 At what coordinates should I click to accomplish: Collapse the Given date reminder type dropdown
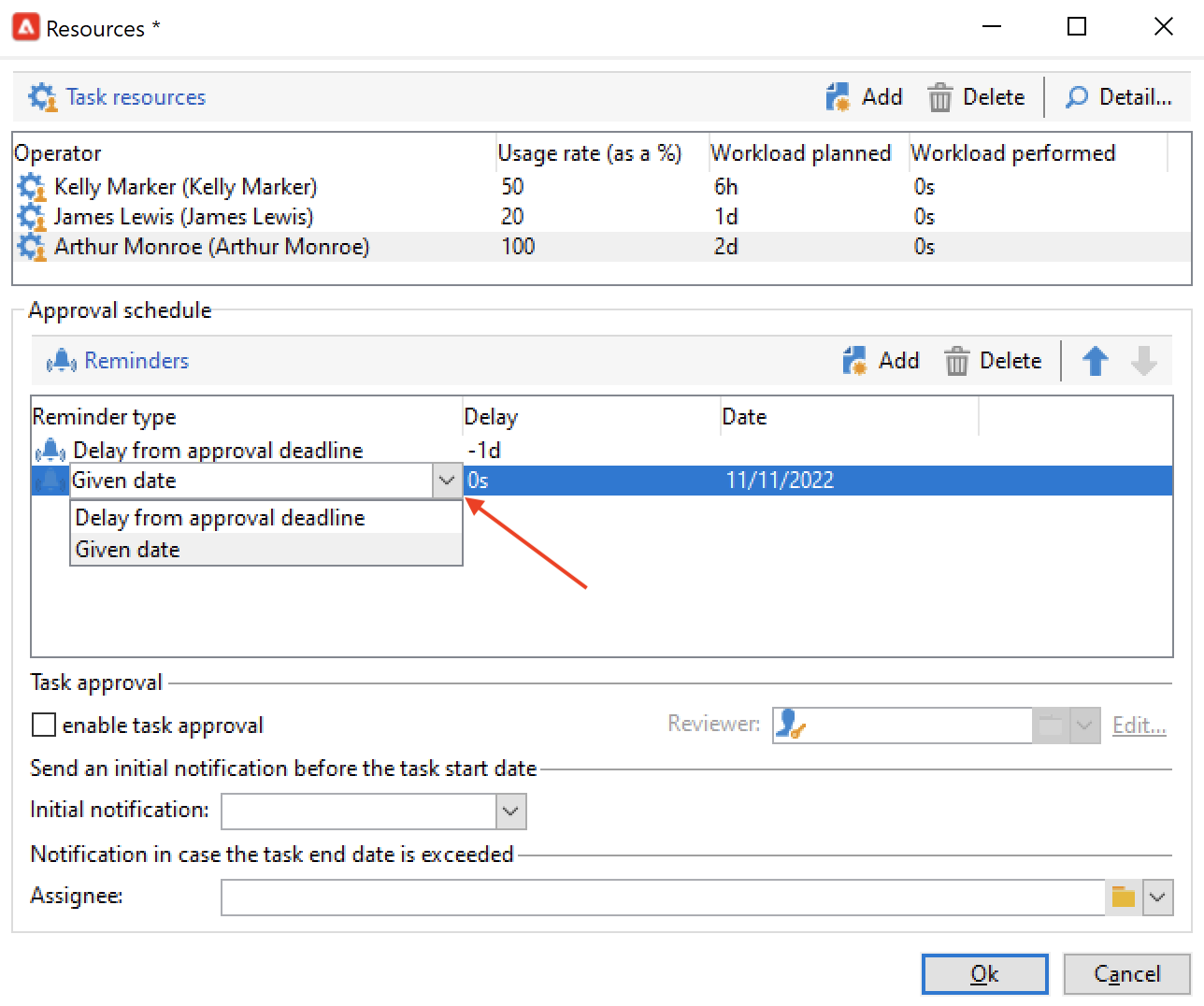[x=447, y=481]
